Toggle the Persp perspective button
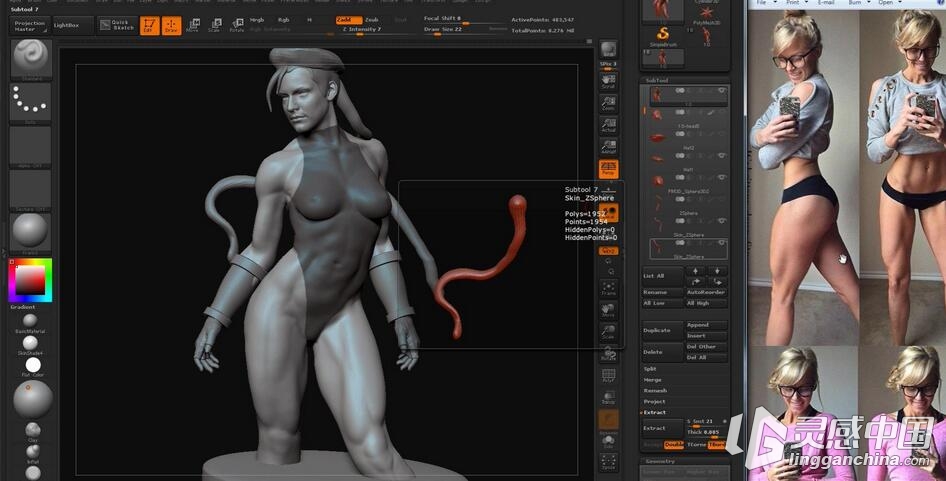This screenshot has height=481, width=946. [x=608, y=170]
